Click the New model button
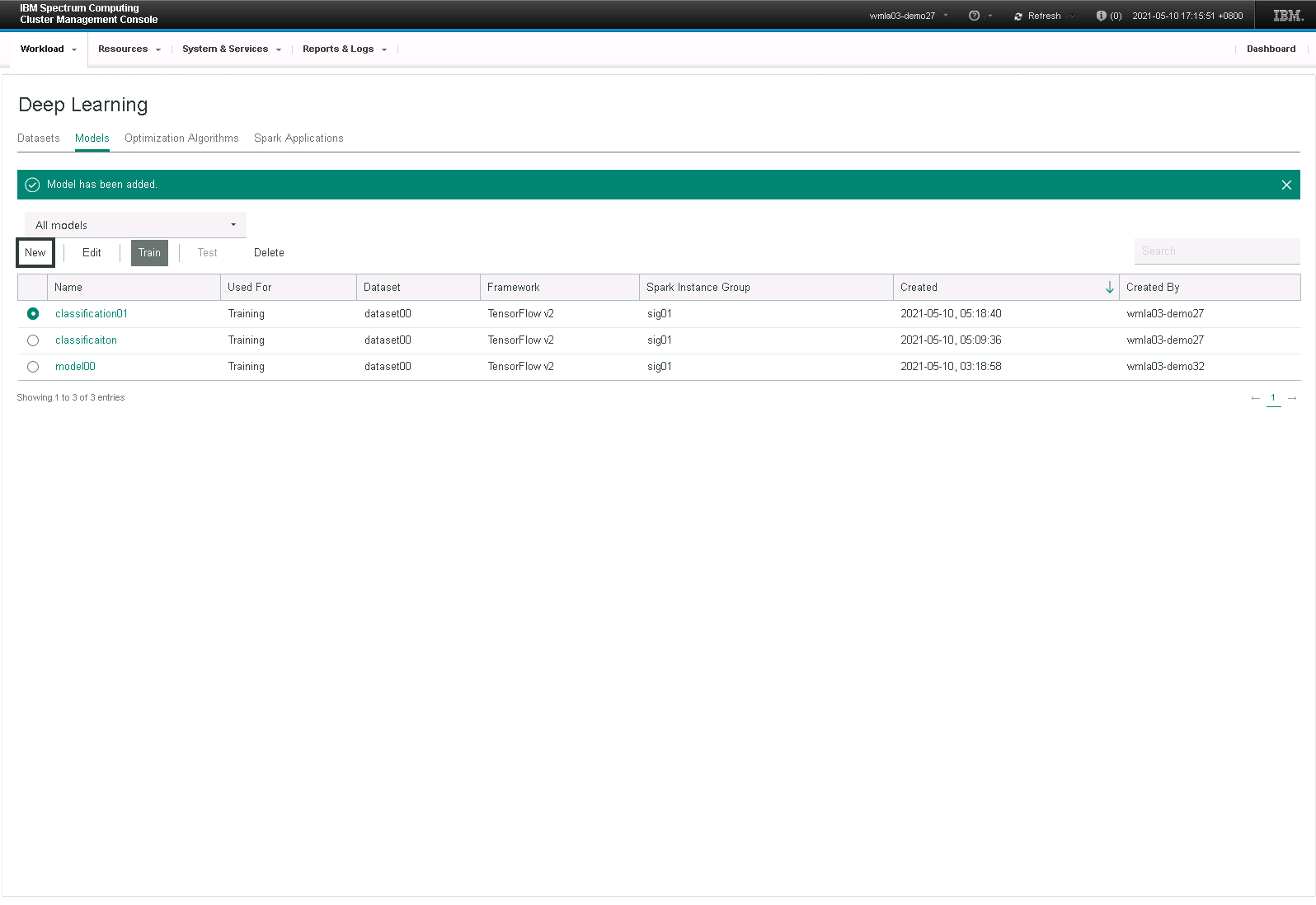Screen dimensions: 1316x905 point(35,252)
